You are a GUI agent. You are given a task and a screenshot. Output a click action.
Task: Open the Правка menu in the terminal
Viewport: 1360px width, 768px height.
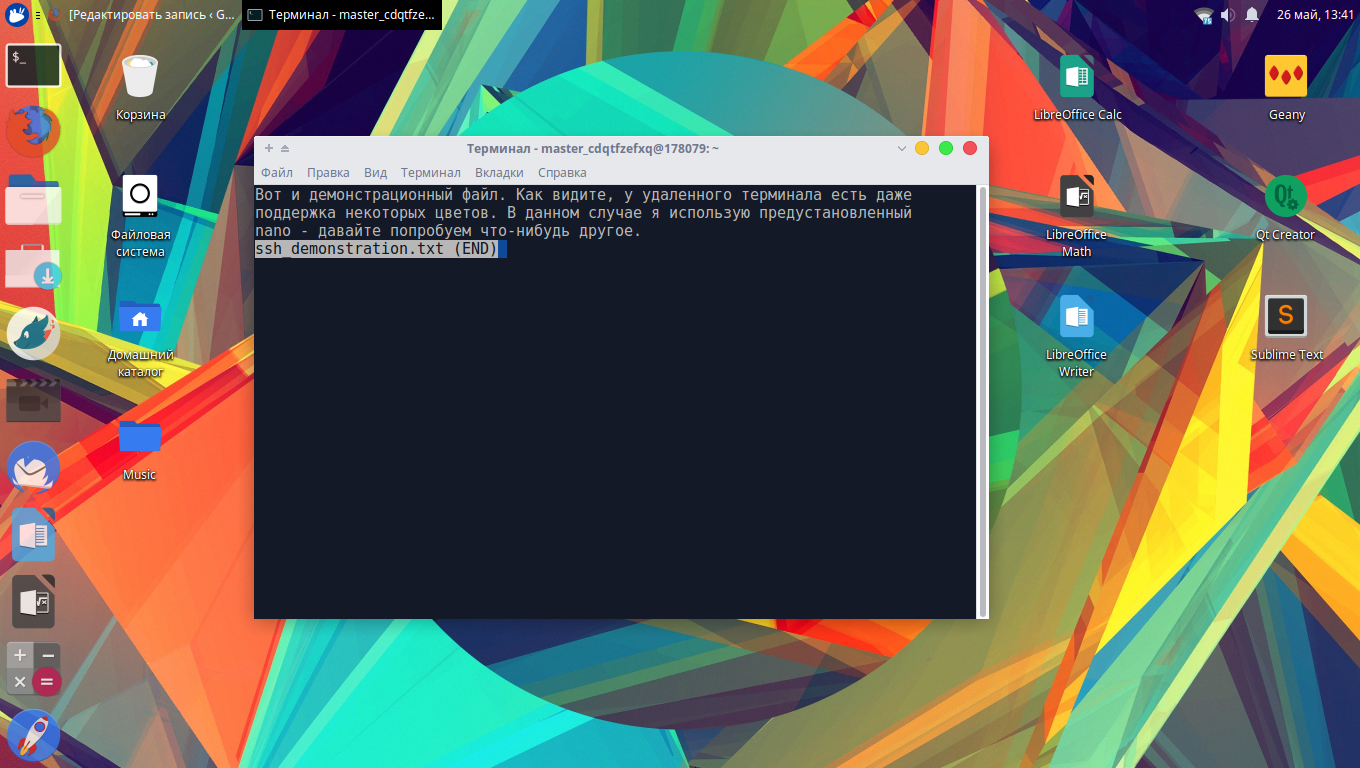tap(328, 173)
